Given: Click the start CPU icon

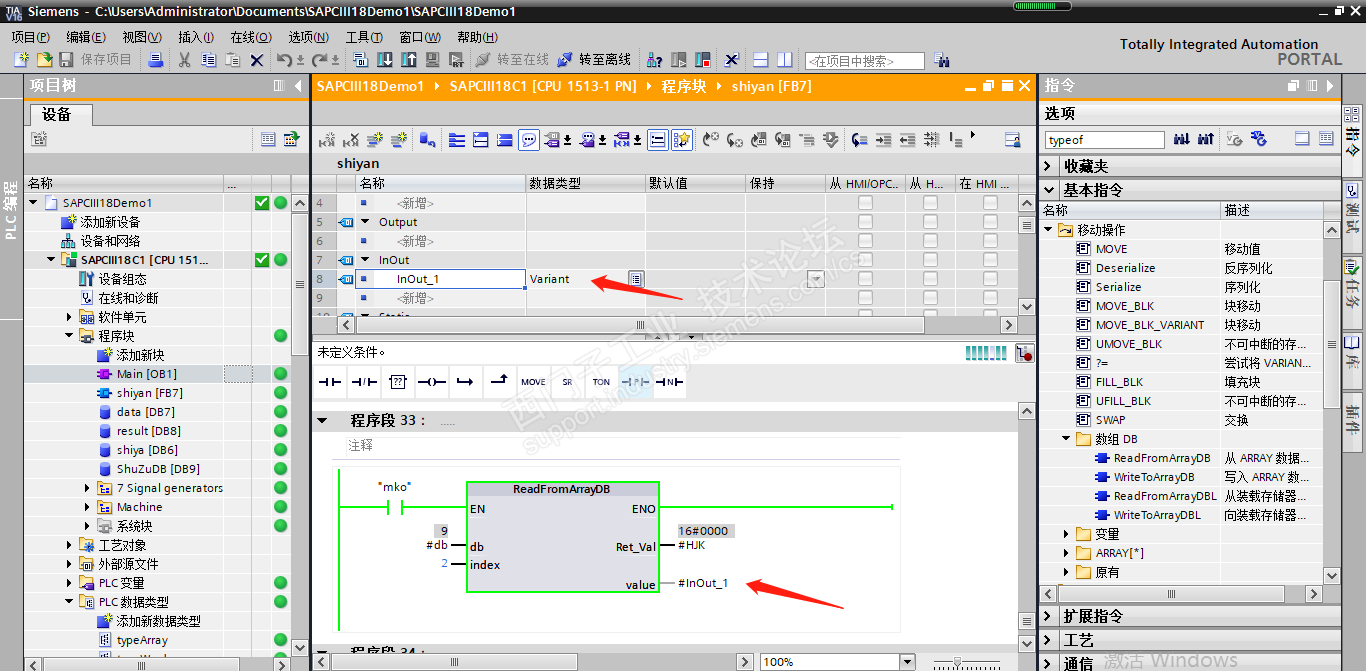Looking at the screenshot, I should pyautogui.click(x=680, y=60).
